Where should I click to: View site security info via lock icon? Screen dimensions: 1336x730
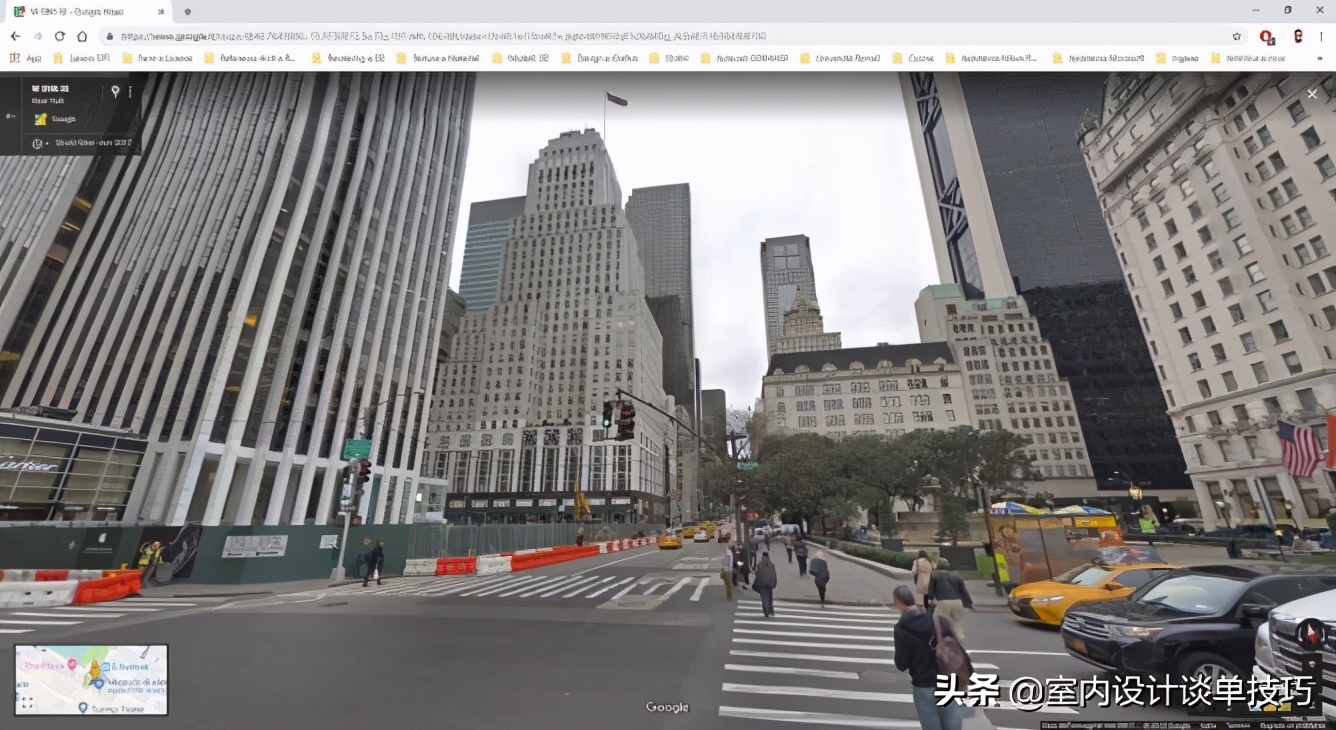(110, 36)
